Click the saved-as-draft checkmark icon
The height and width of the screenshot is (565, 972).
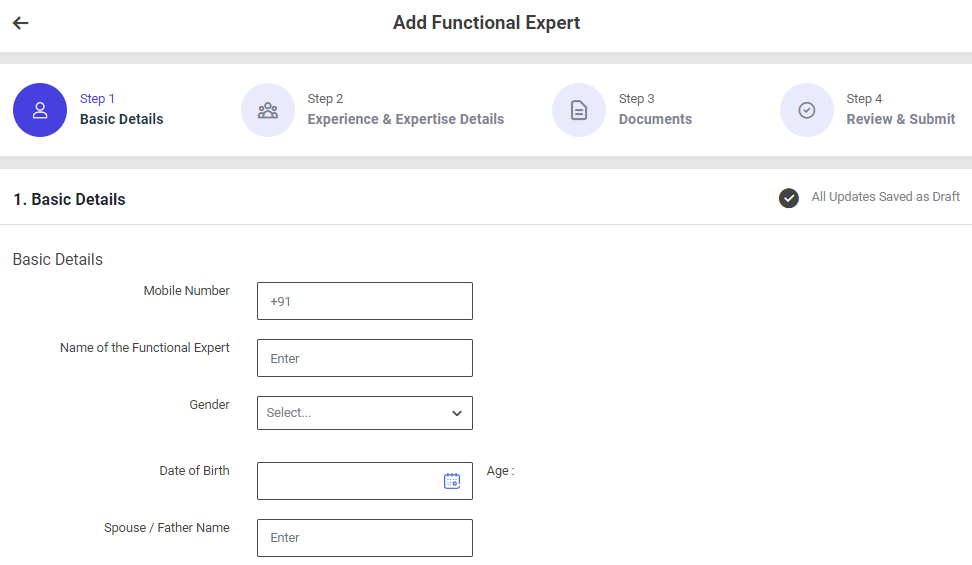[x=789, y=198]
